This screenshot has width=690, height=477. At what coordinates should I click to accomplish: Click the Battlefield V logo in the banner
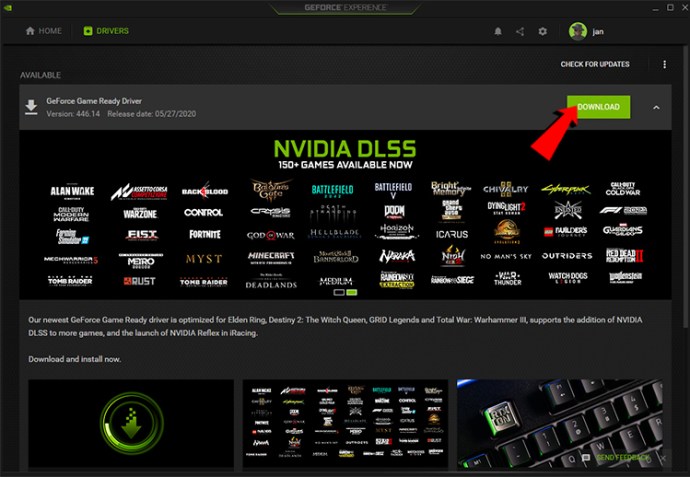(x=393, y=190)
